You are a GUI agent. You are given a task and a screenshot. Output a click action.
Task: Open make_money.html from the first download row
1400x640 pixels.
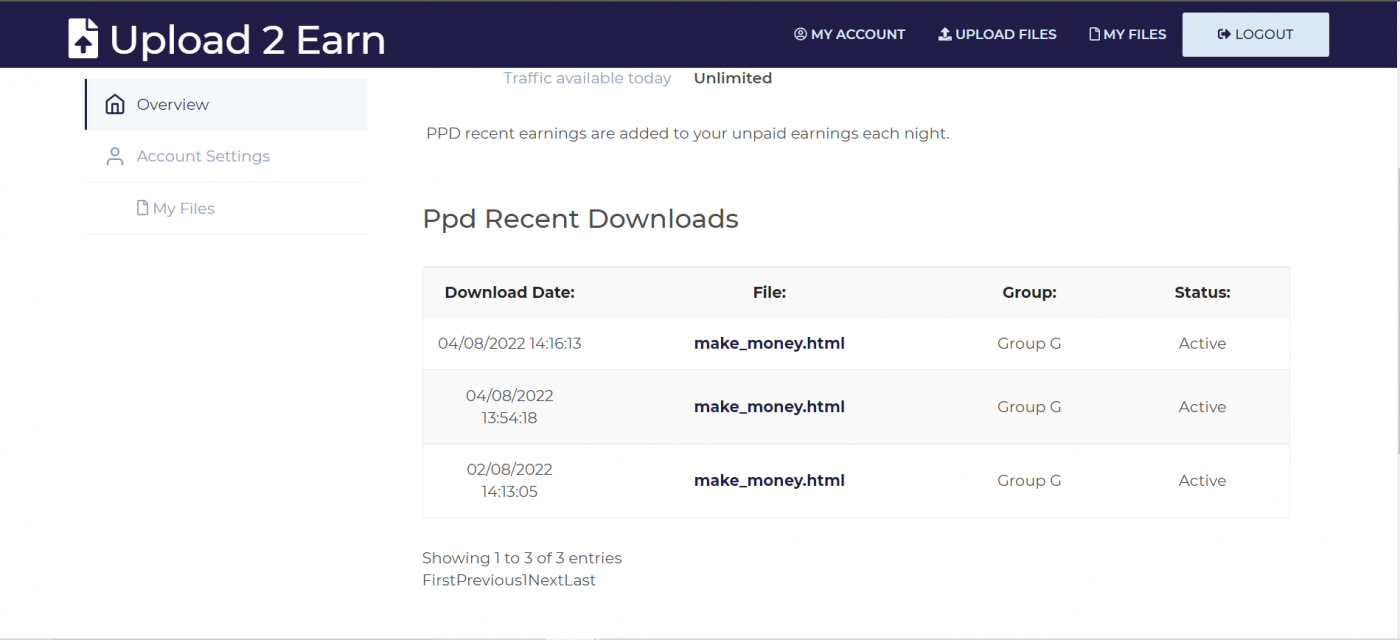tap(769, 342)
